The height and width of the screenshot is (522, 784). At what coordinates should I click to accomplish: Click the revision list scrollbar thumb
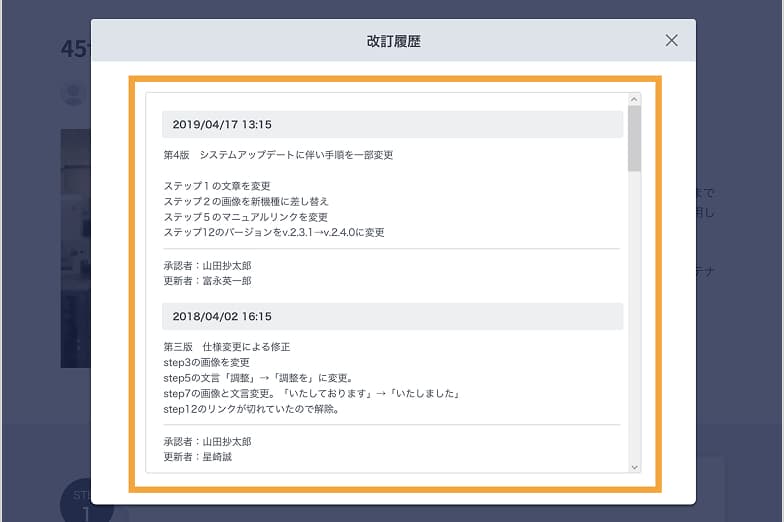pos(634,138)
